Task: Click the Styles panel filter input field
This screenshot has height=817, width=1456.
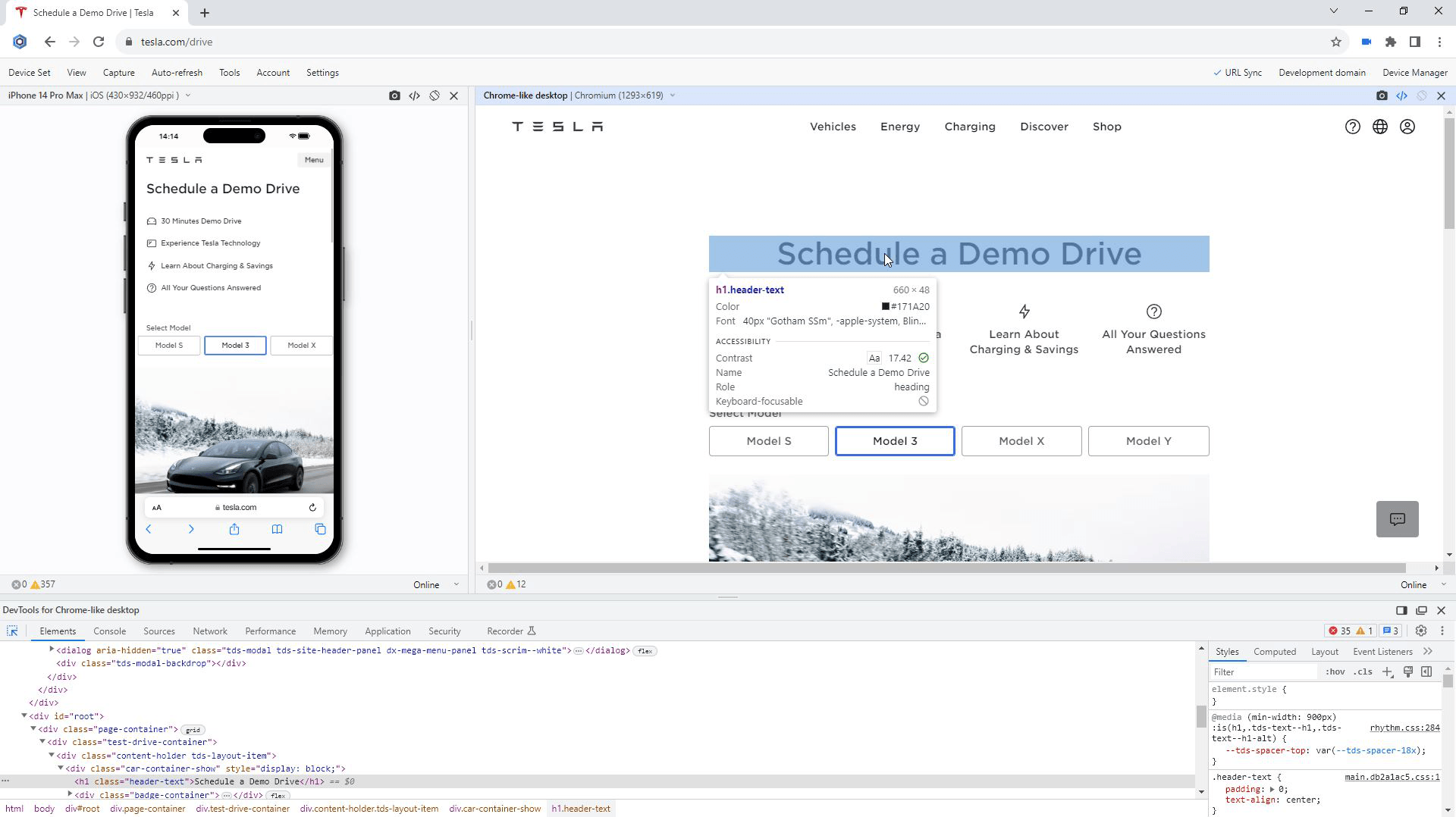Action: tap(1263, 671)
